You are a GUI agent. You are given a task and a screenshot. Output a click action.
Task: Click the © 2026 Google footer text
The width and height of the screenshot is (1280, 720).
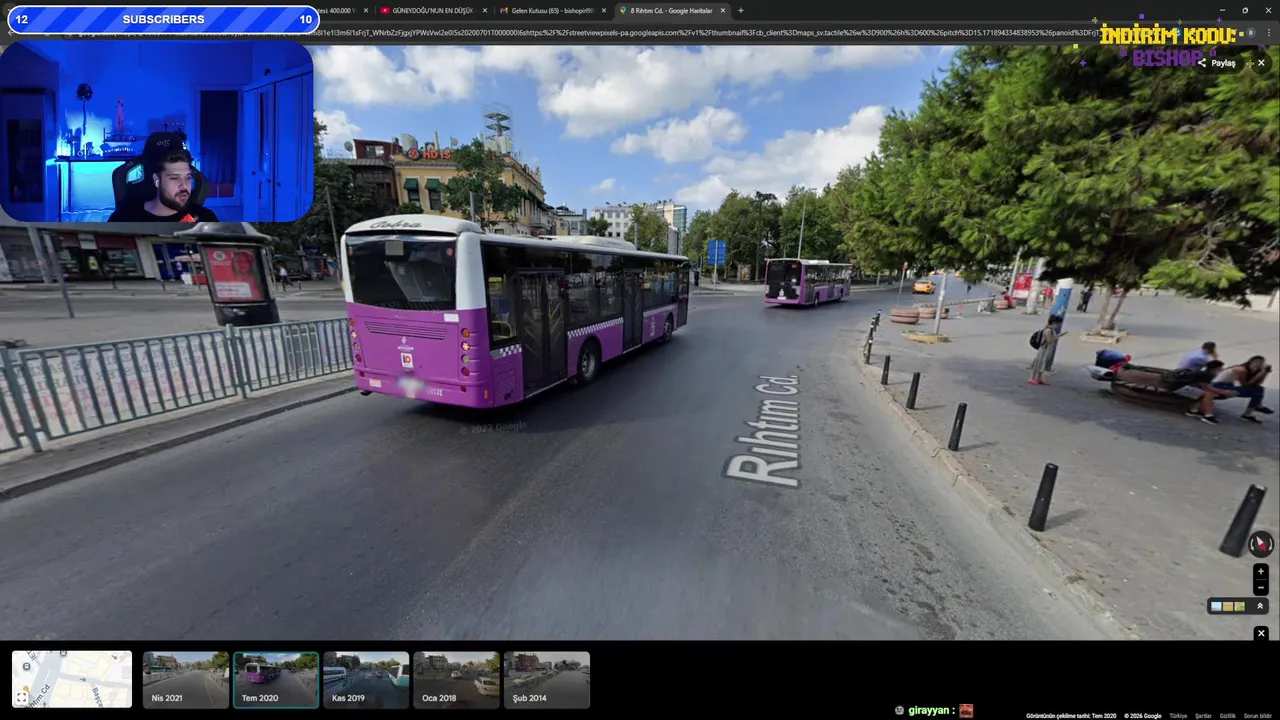pyautogui.click(x=1142, y=716)
